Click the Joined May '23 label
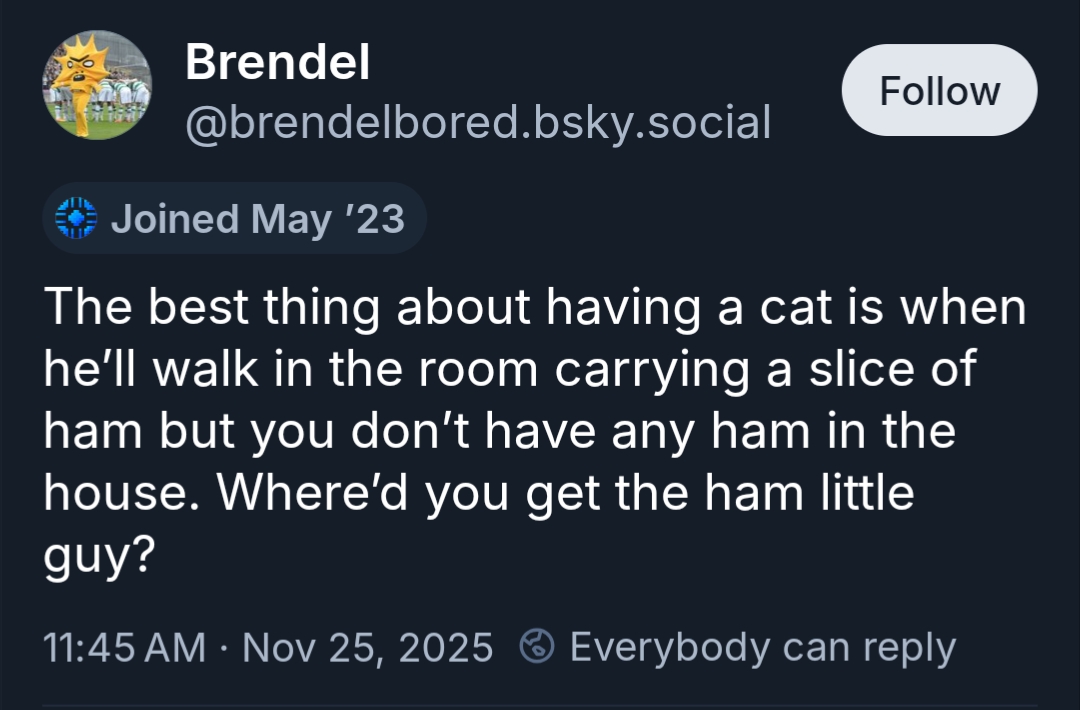Viewport: 1080px width, 710px height. [257, 218]
